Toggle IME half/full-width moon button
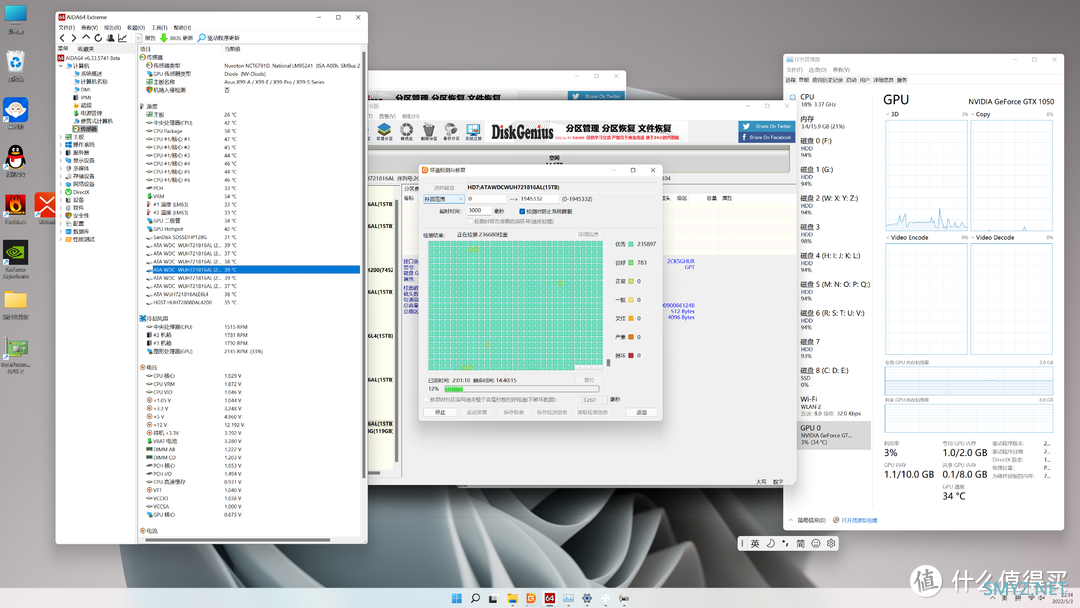Image resolution: width=1080 pixels, height=608 pixels. (x=770, y=543)
